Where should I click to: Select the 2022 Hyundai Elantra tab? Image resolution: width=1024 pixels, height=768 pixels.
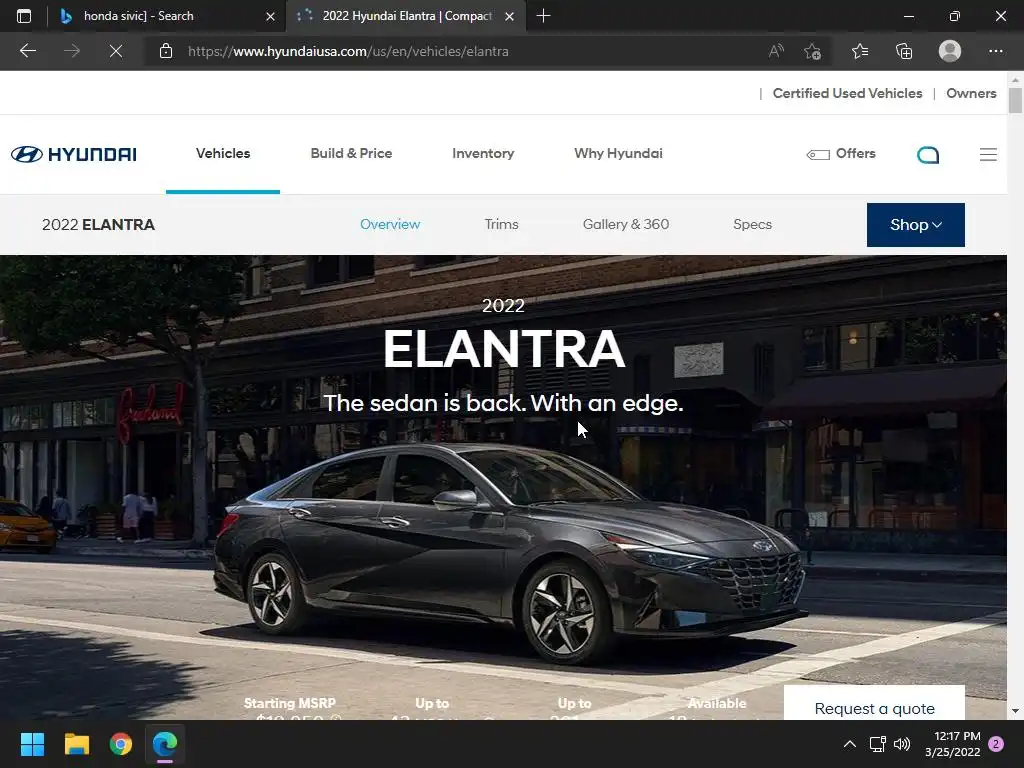click(x=406, y=16)
